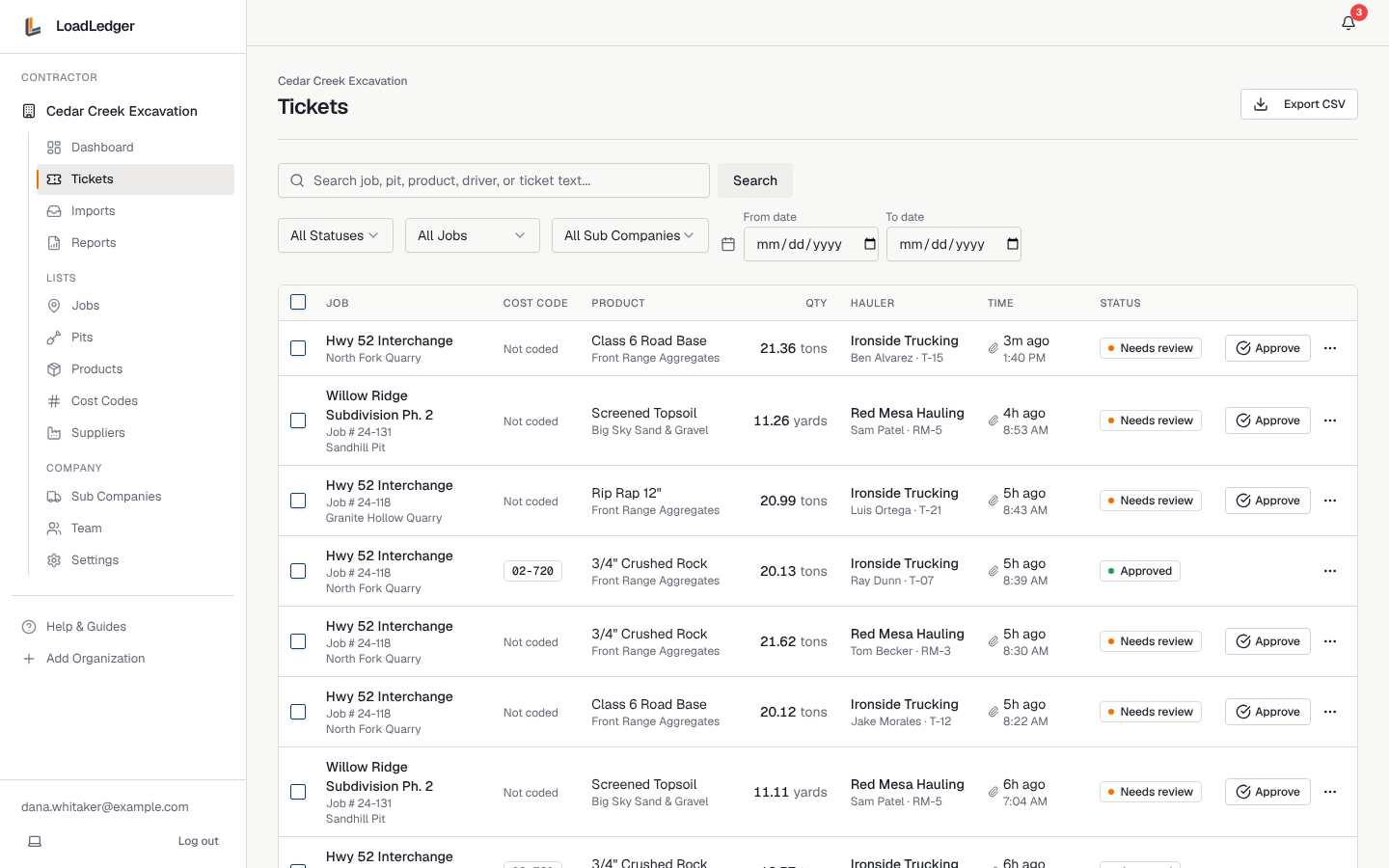The image size is (1389, 868).
Task: Open Imports in the sidebar
Action: point(135,211)
